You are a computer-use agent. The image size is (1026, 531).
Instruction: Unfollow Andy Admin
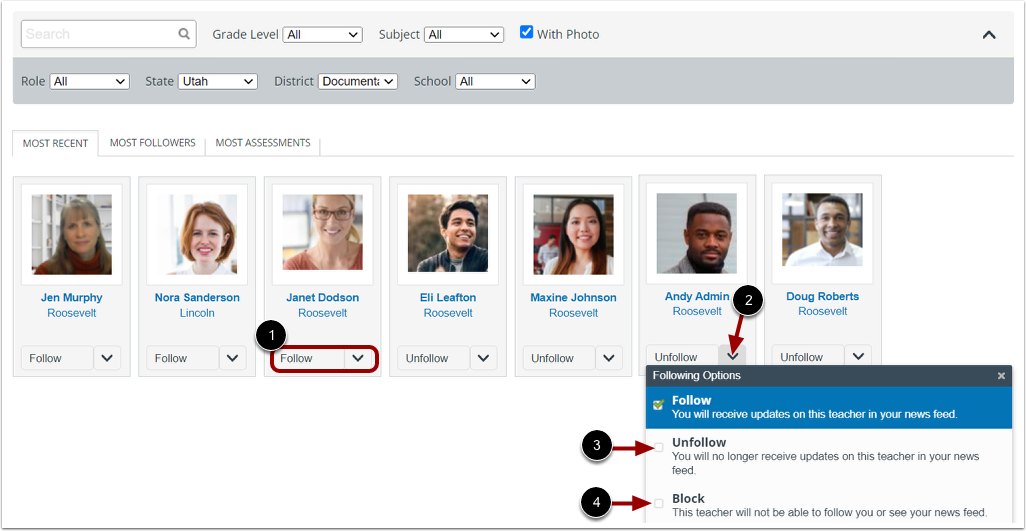point(682,357)
